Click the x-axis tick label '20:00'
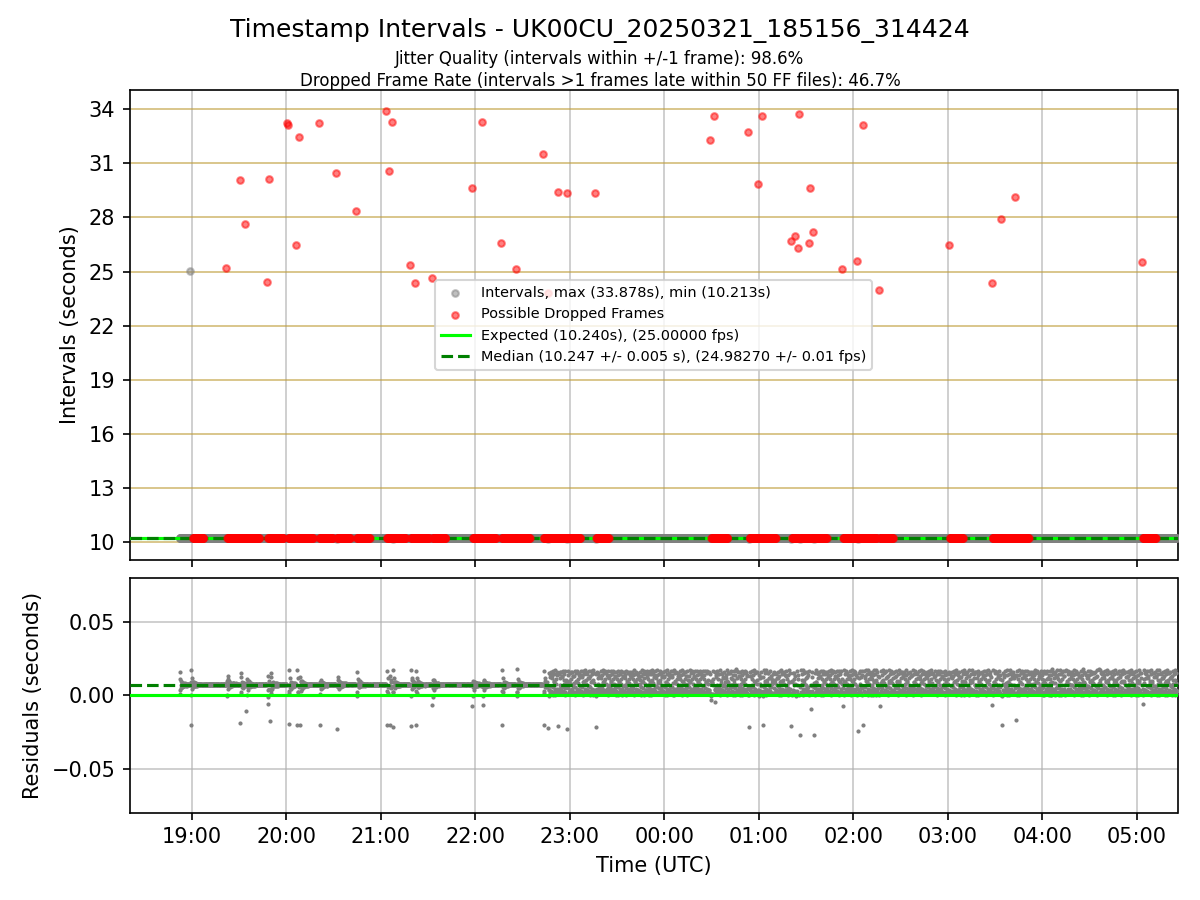The image size is (1200, 900). point(286,835)
